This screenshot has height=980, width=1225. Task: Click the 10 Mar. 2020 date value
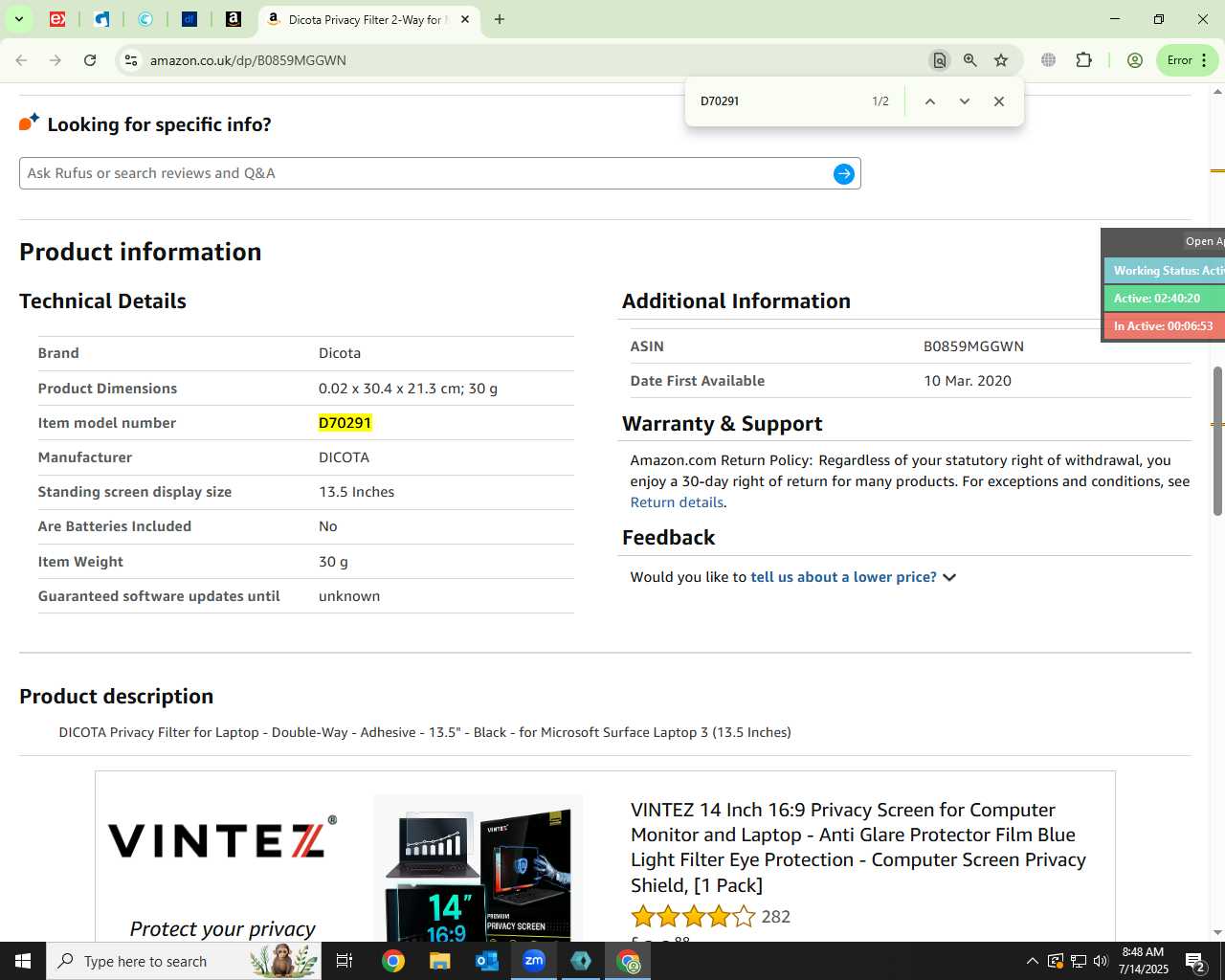click(x=968, y=381)
